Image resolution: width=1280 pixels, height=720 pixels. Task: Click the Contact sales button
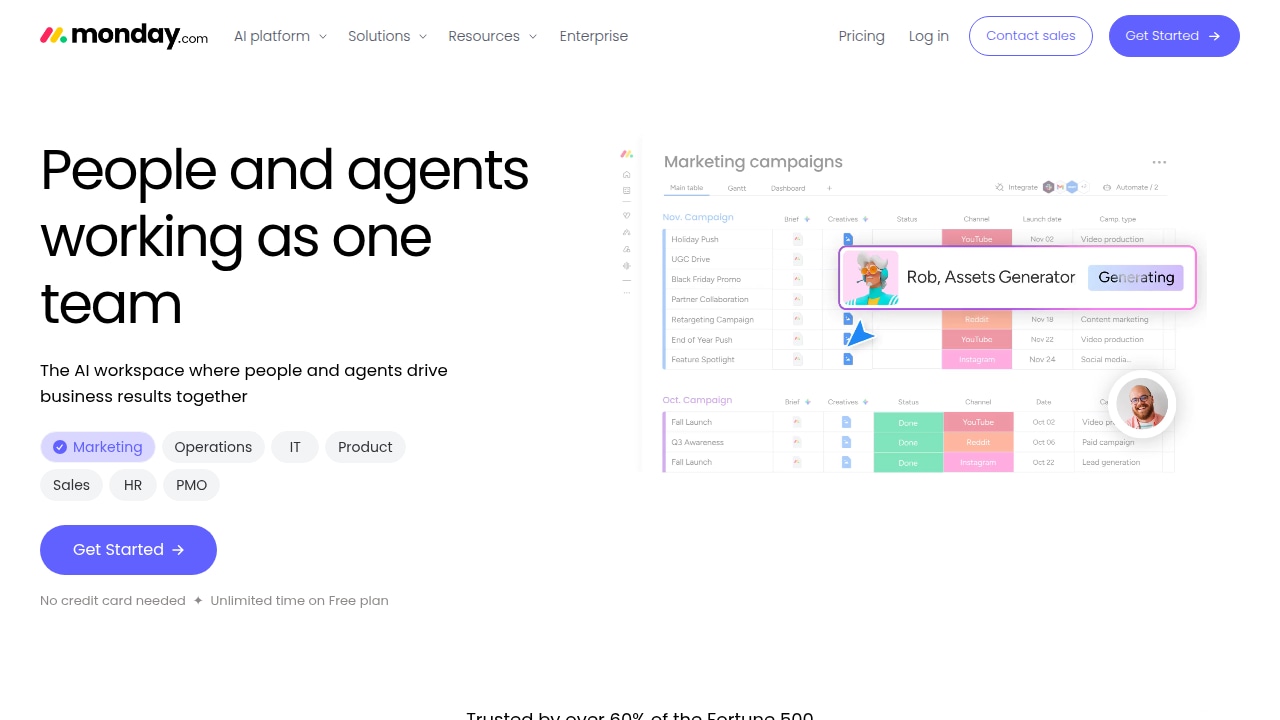(x=1031, y=36)
